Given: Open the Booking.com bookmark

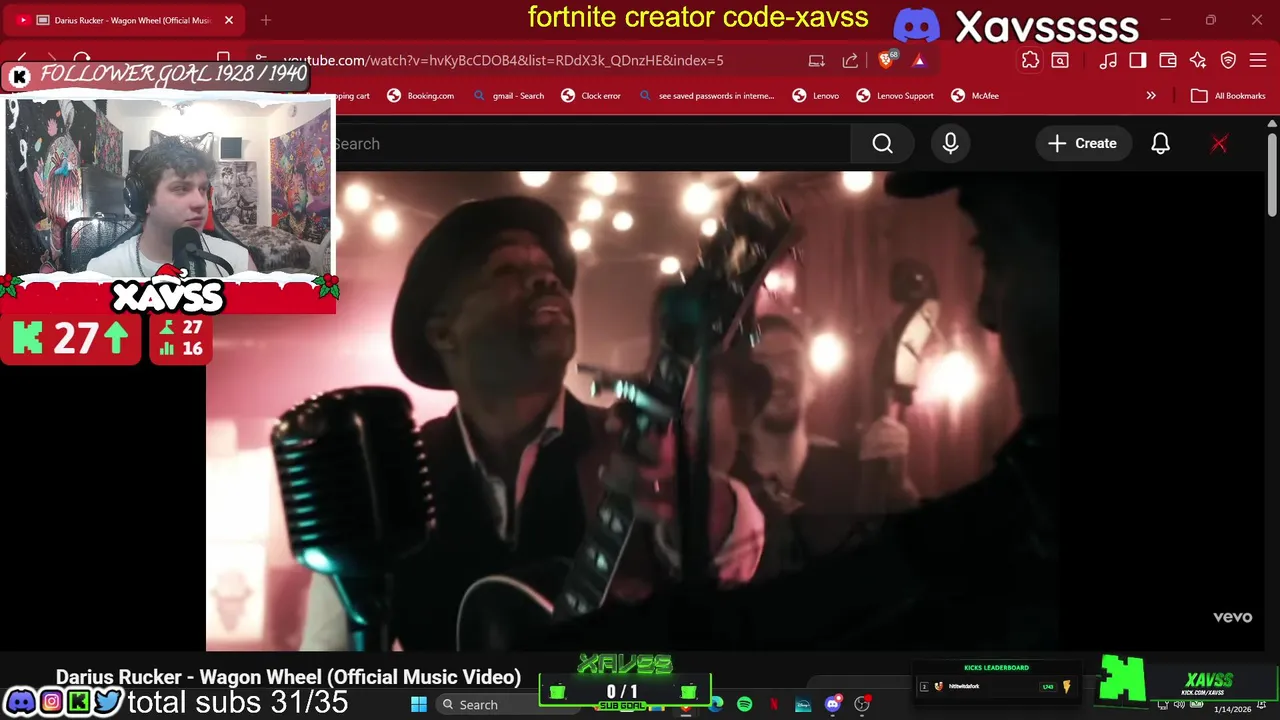Looking at the screenshot, I should (x=421, y=96).
